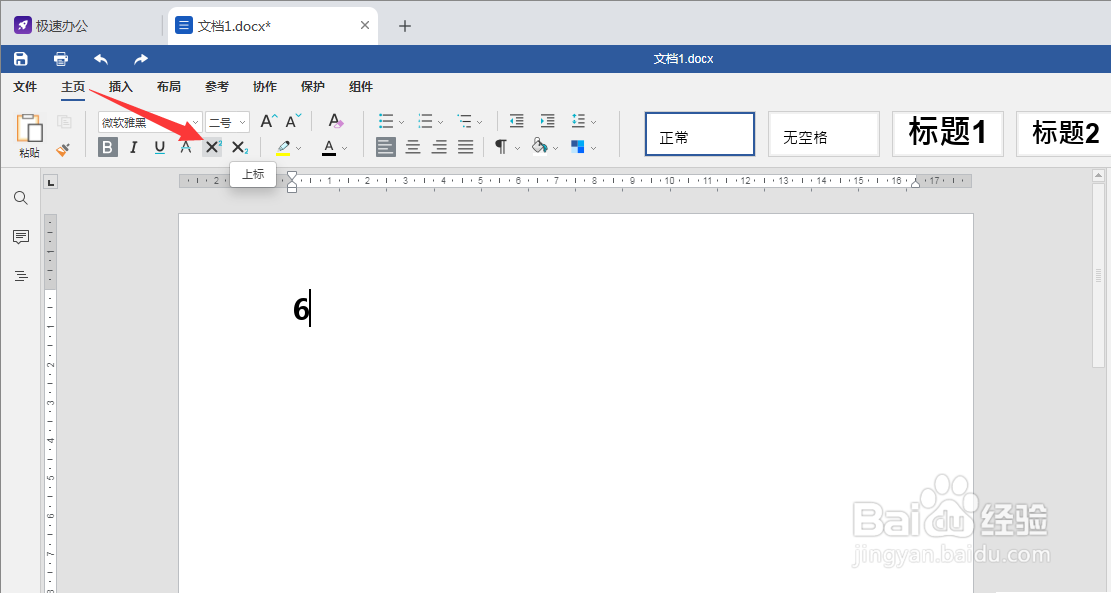1111x593 pixels.
Task: Expand the paragraph marks dropdown arrow
Action: [x=517, y=148]
